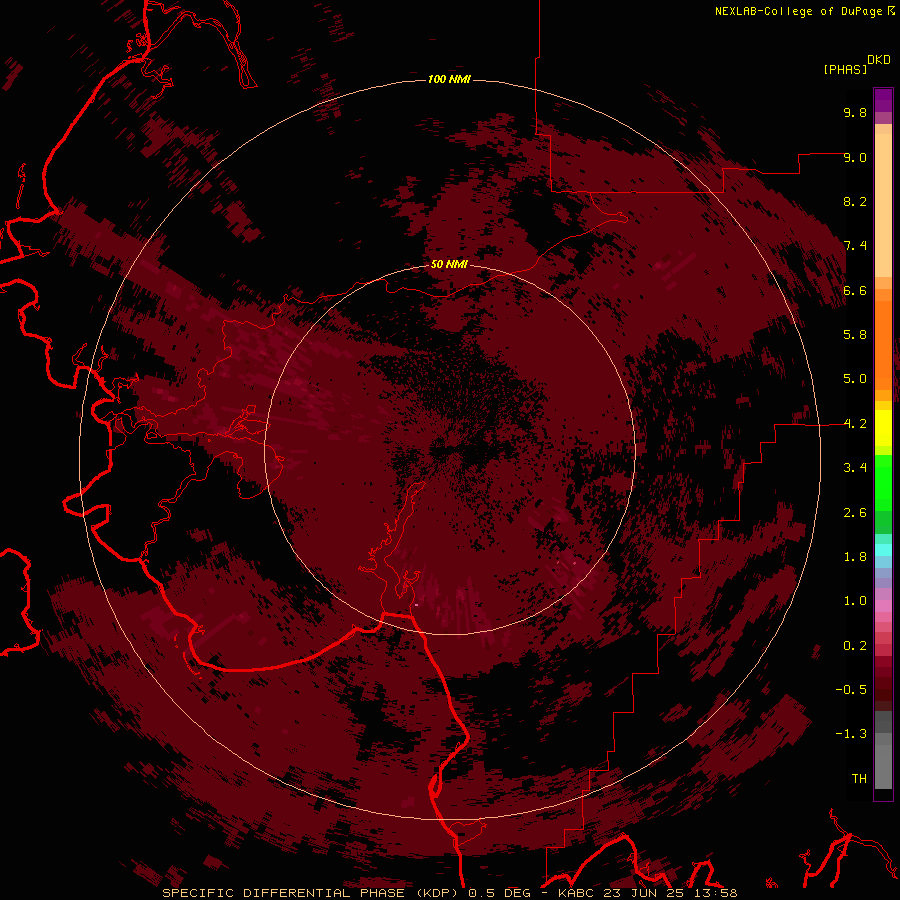The width and height of the screenshot is (900, 900).
Task: Click the -1.3 value on the color scale
Action: [851, 734]
